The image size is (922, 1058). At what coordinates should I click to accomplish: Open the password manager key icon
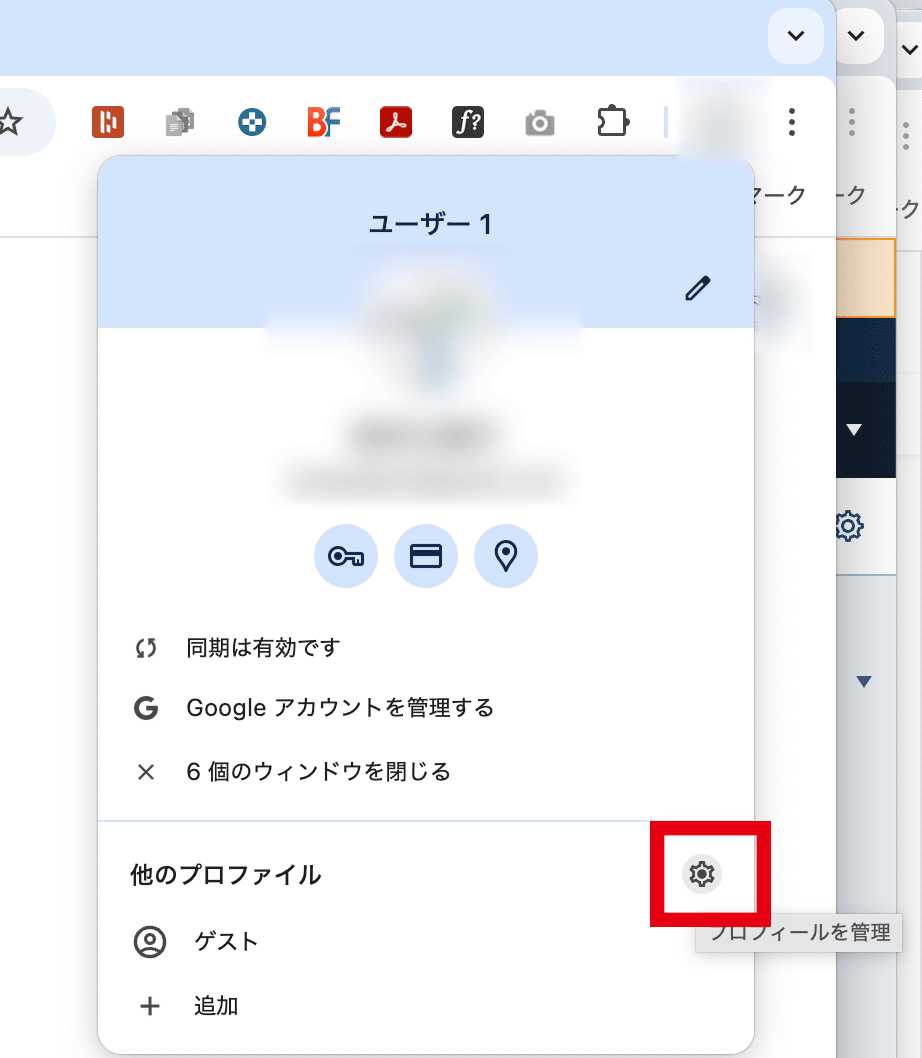pos(346,556)
